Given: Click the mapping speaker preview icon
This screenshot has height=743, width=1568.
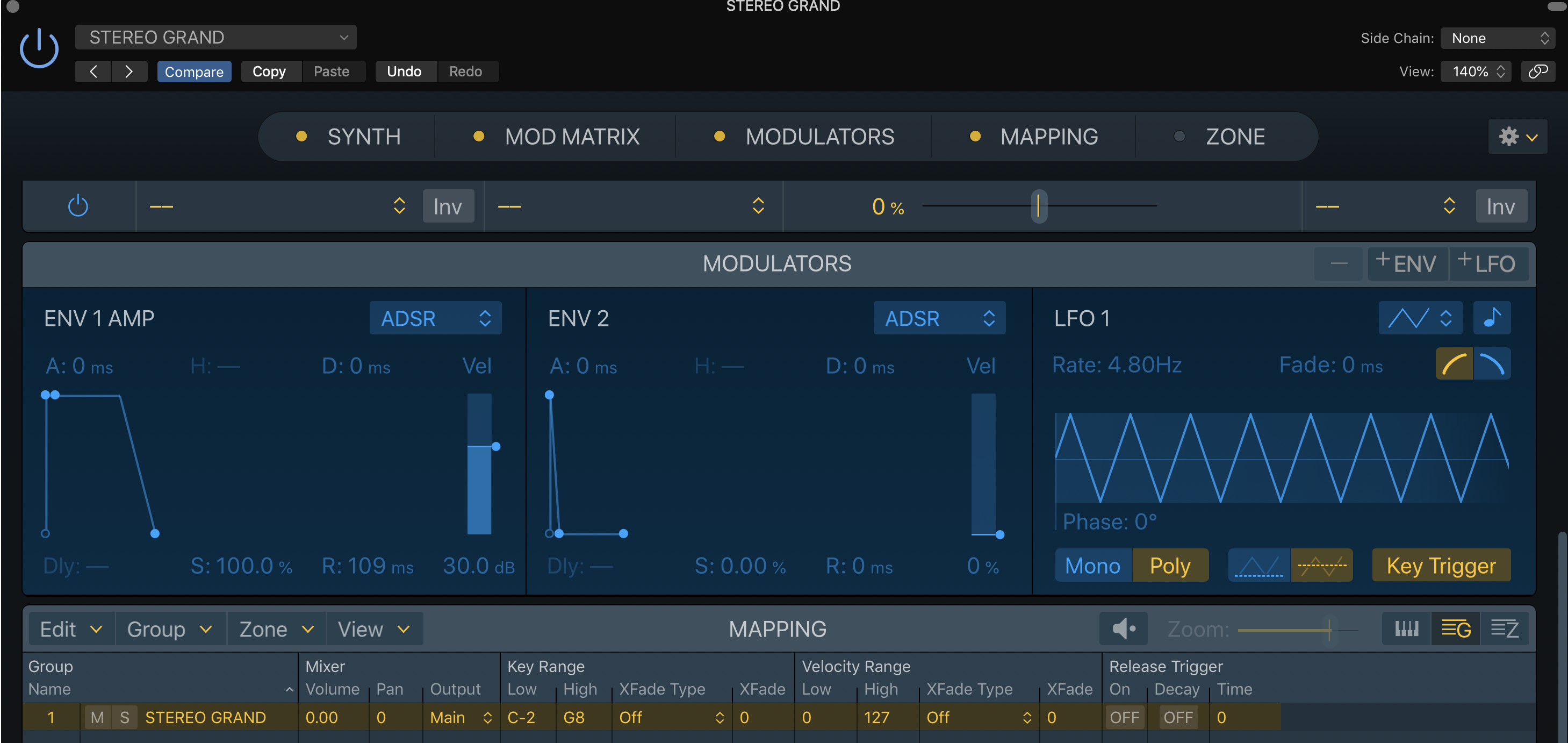Looking at the screenshot, I should [1123, 628].
